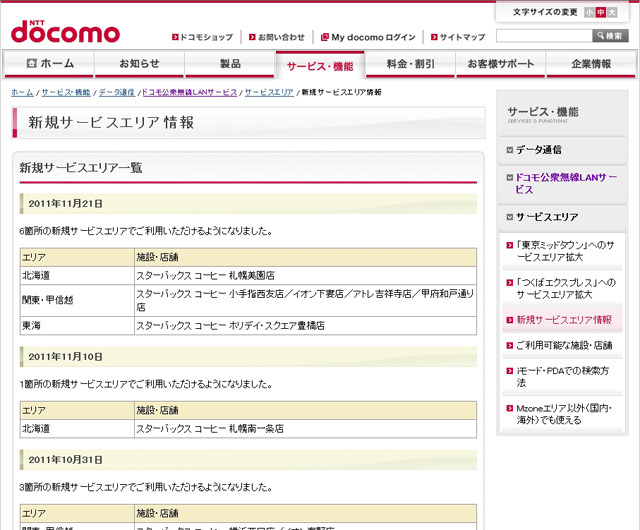Screen dimensions: 640x530
Task: Click the square icon beside sidebar サービスエリア
Action: point(509,217)
